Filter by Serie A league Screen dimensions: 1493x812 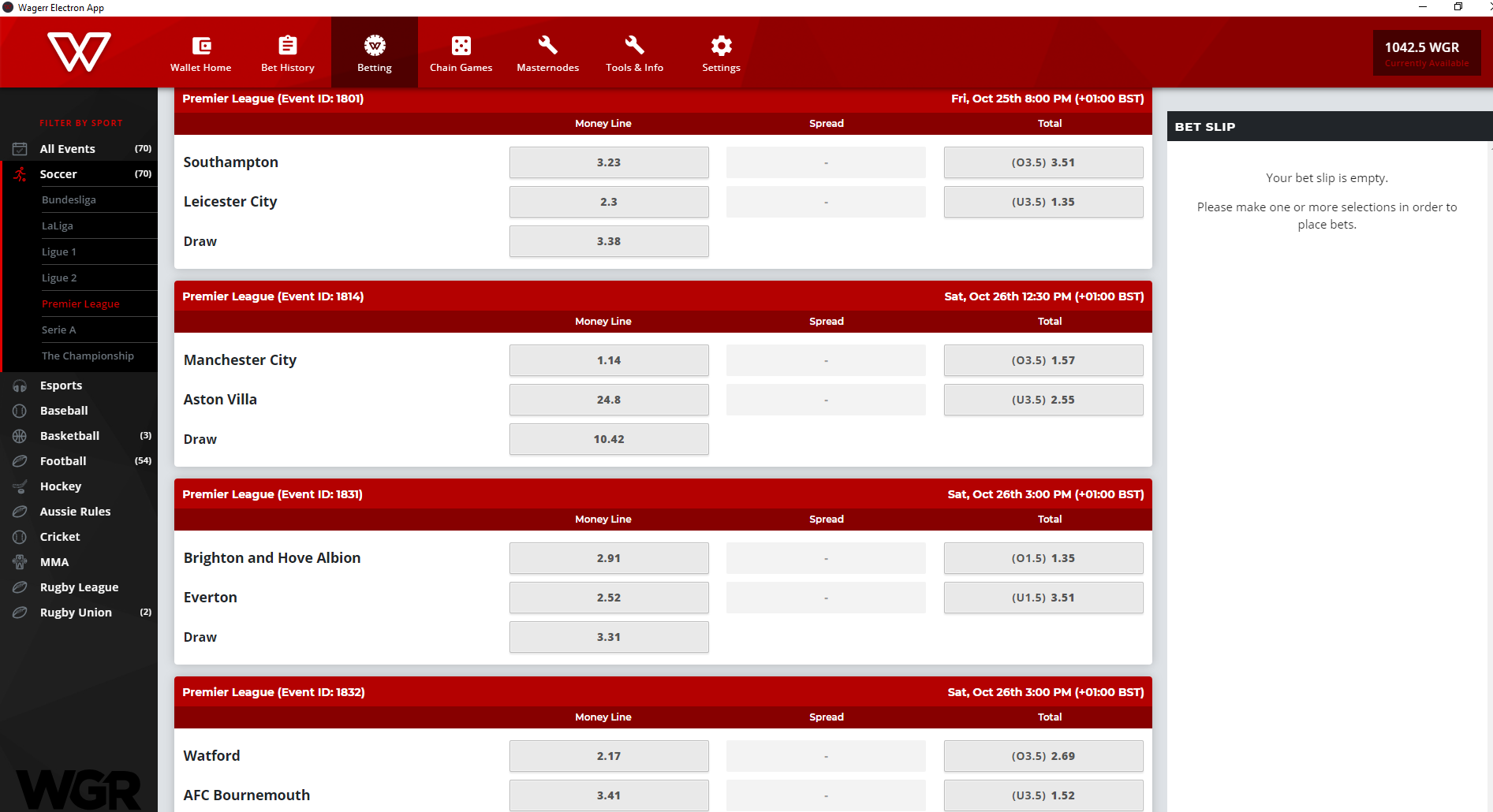[59, 330]
